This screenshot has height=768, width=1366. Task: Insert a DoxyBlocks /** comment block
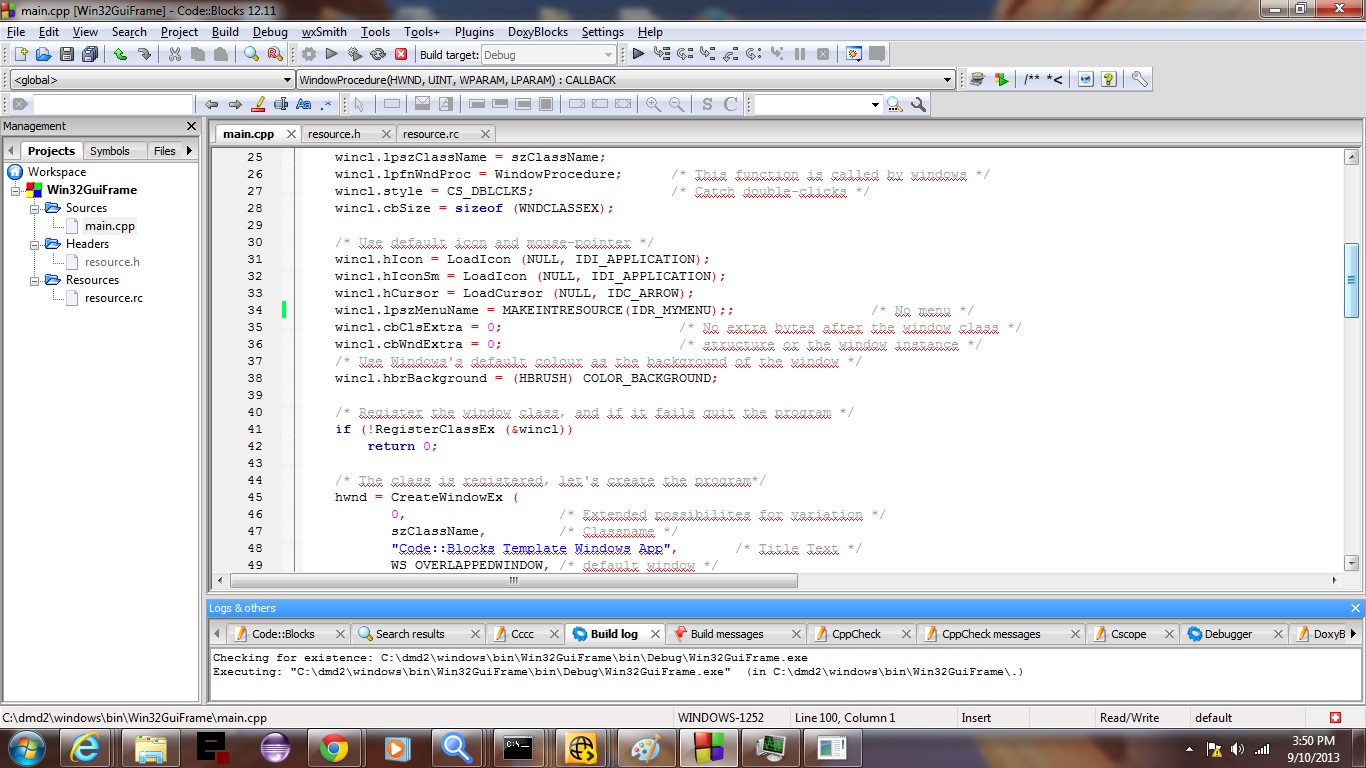(x=1032, y=79)
